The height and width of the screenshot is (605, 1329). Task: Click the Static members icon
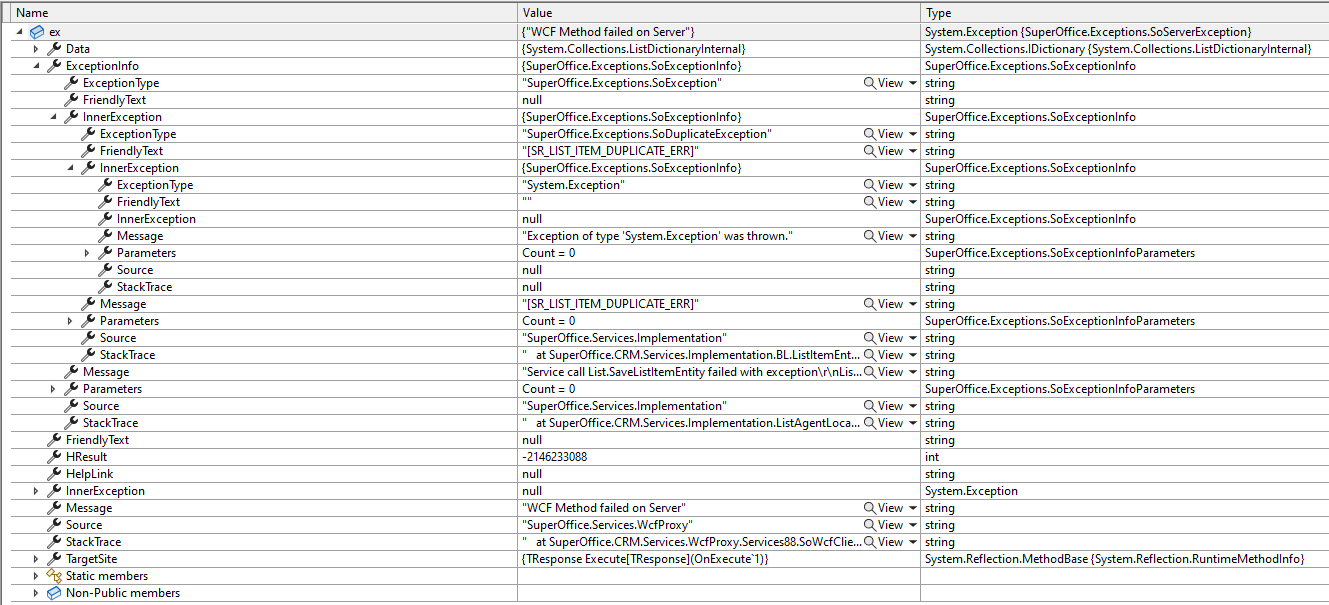[x=54, y=576]
